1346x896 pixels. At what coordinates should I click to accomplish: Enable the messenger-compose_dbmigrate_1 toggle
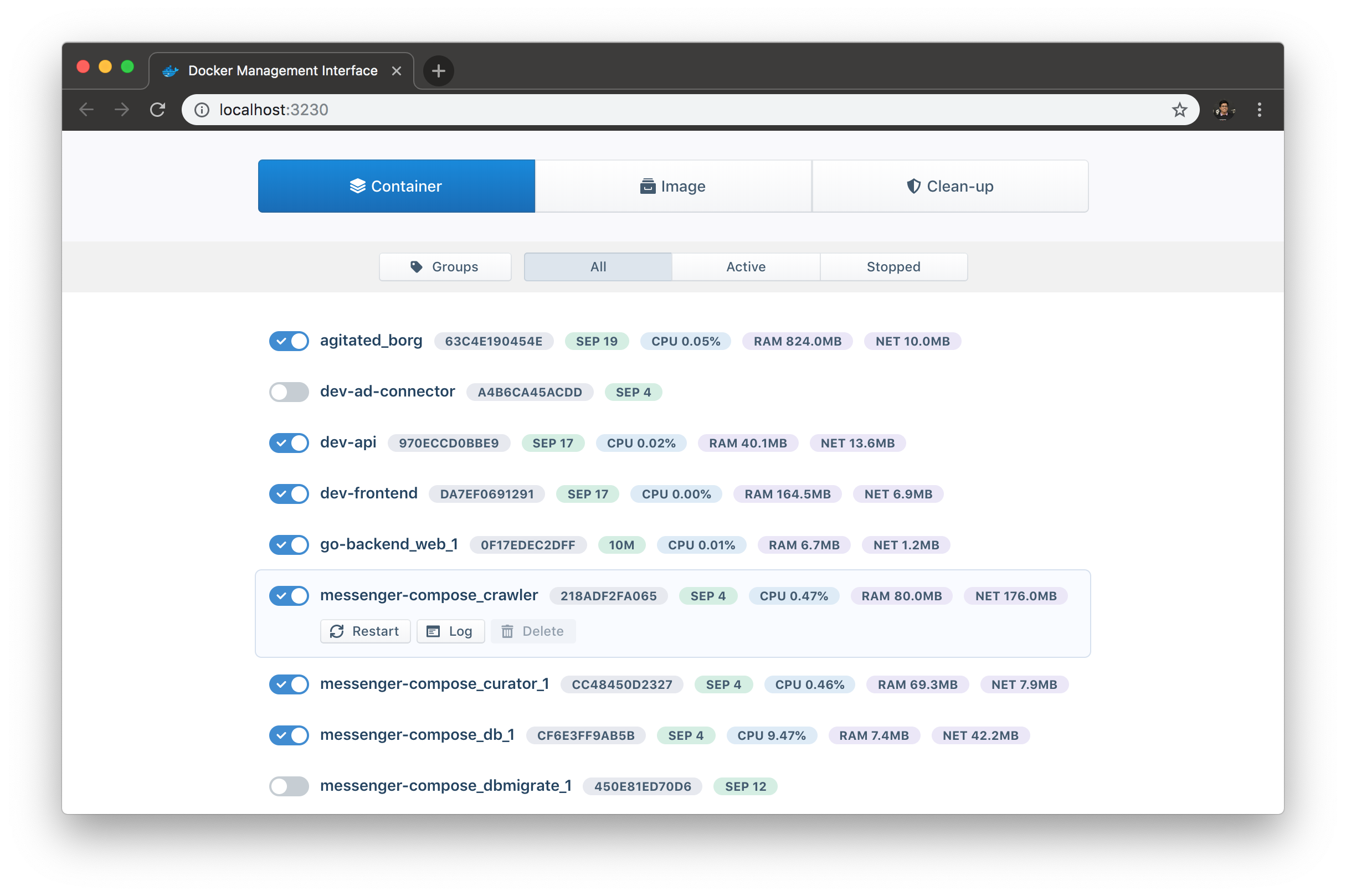[x=289, y=786]
